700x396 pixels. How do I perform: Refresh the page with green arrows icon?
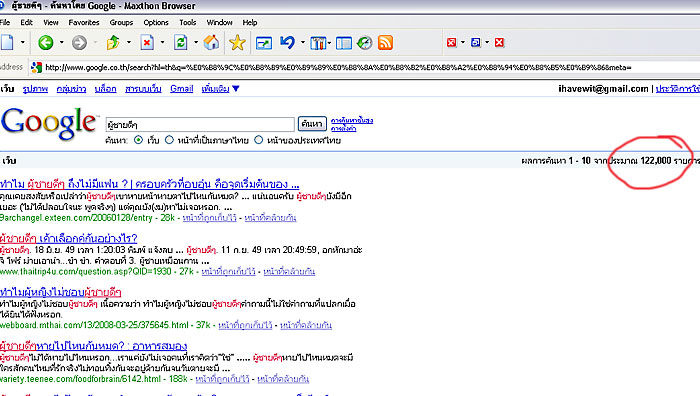180,43
